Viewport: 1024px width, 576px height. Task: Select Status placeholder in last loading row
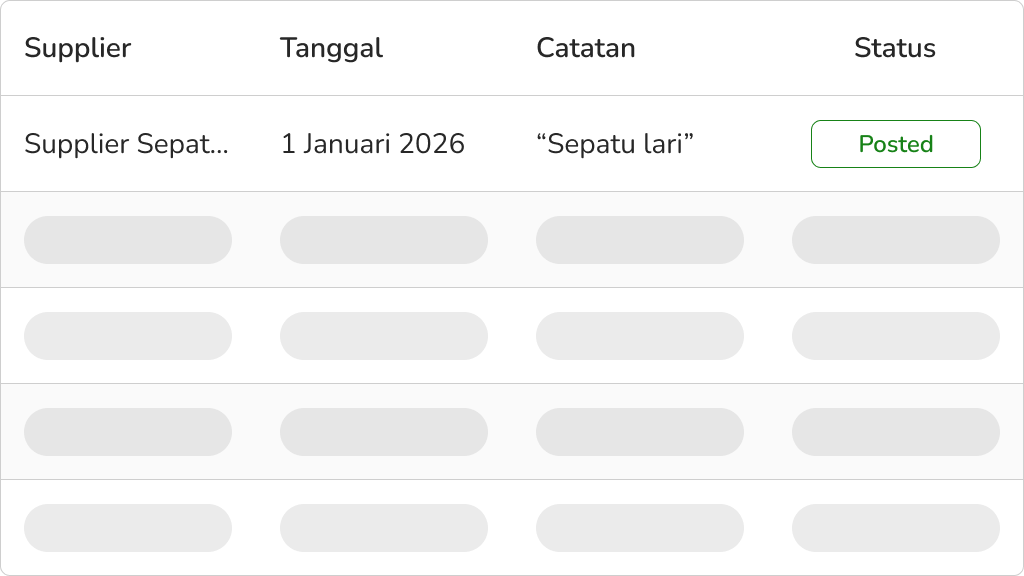pyautogui.click(x=896, y=528)
